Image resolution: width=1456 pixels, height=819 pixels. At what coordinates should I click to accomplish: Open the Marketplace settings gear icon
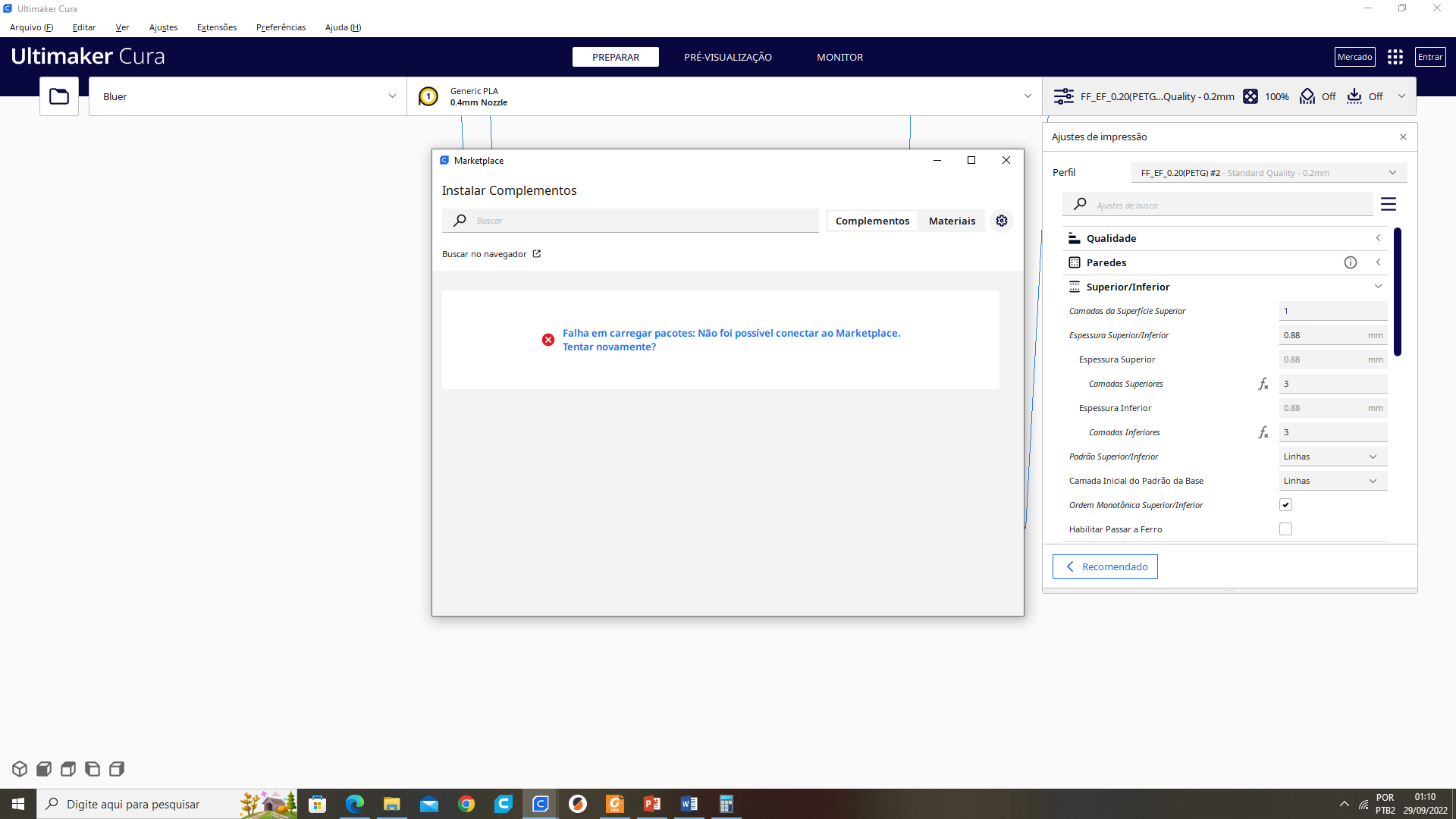tap(1002, 221)
